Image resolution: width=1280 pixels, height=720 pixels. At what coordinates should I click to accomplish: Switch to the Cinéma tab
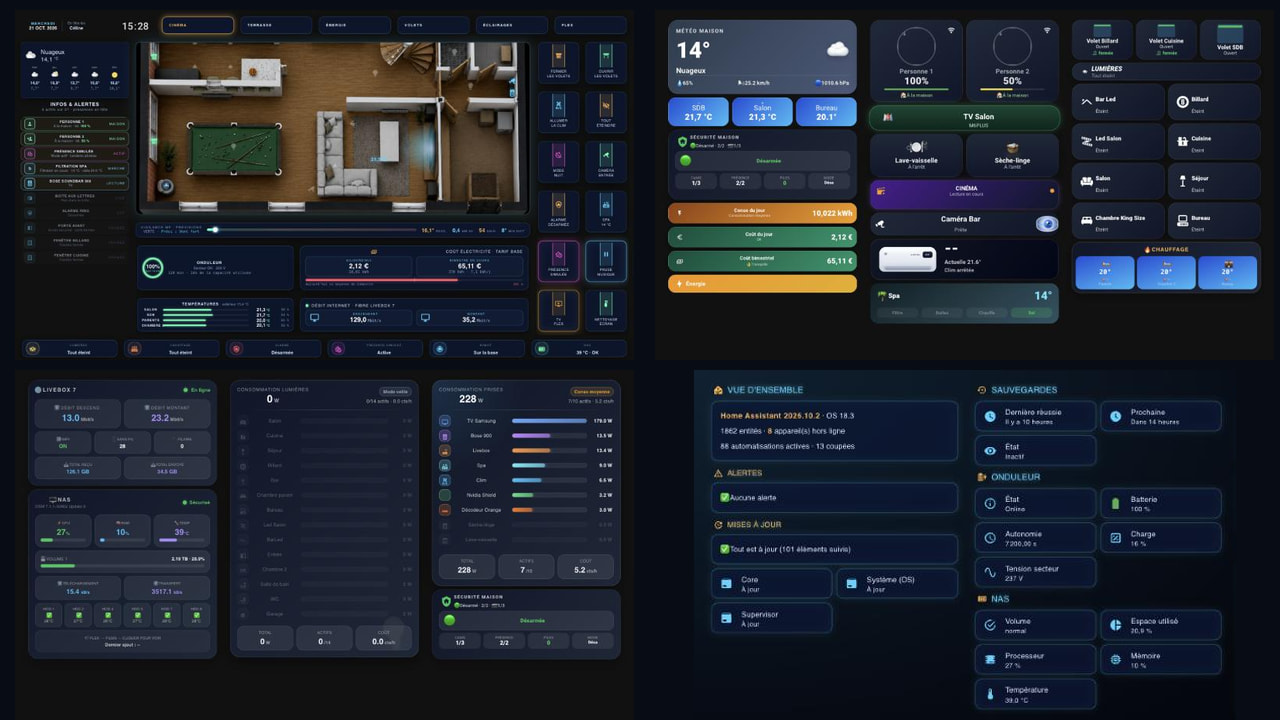click(197, 25)
